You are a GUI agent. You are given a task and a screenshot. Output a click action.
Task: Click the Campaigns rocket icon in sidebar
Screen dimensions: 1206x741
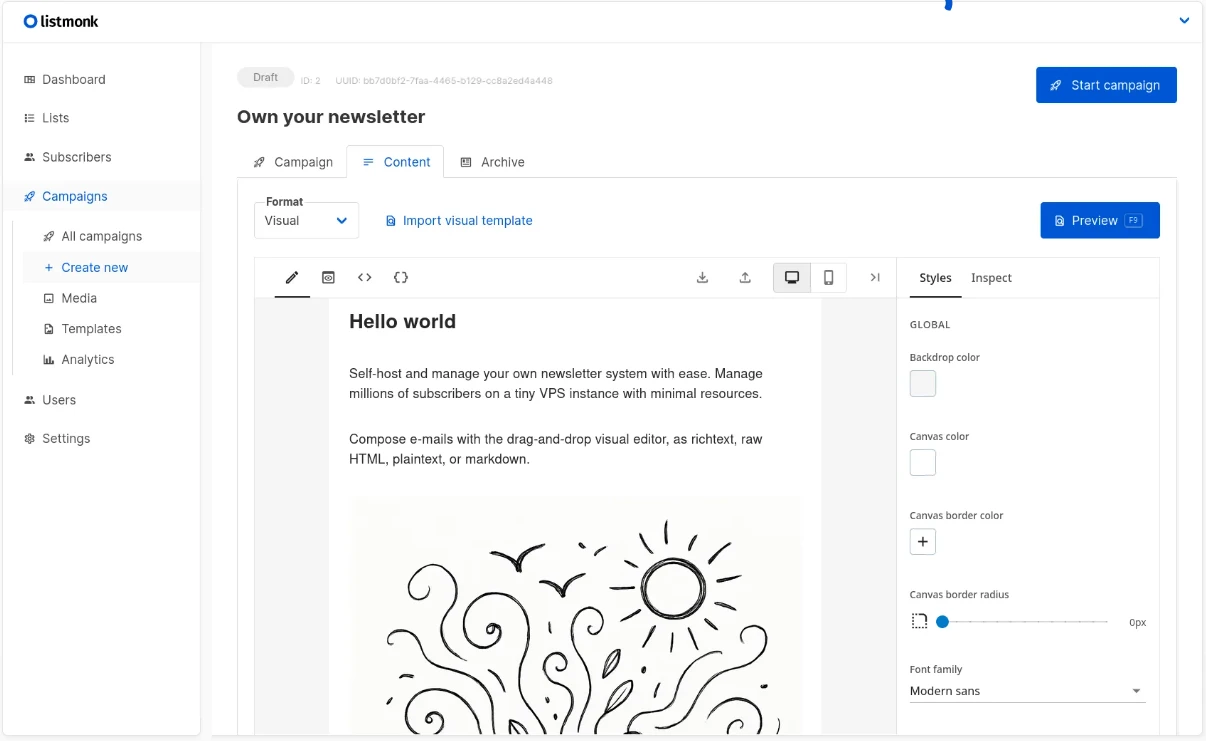tap(29, 196)
